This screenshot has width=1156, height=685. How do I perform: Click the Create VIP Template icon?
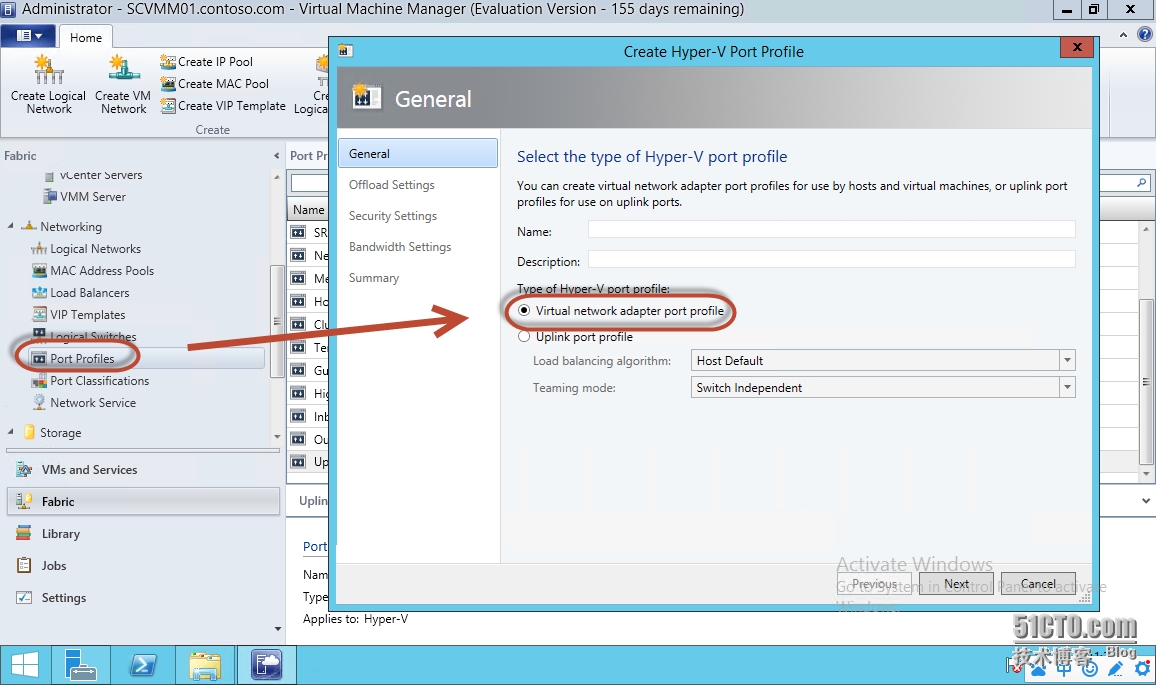168,106
